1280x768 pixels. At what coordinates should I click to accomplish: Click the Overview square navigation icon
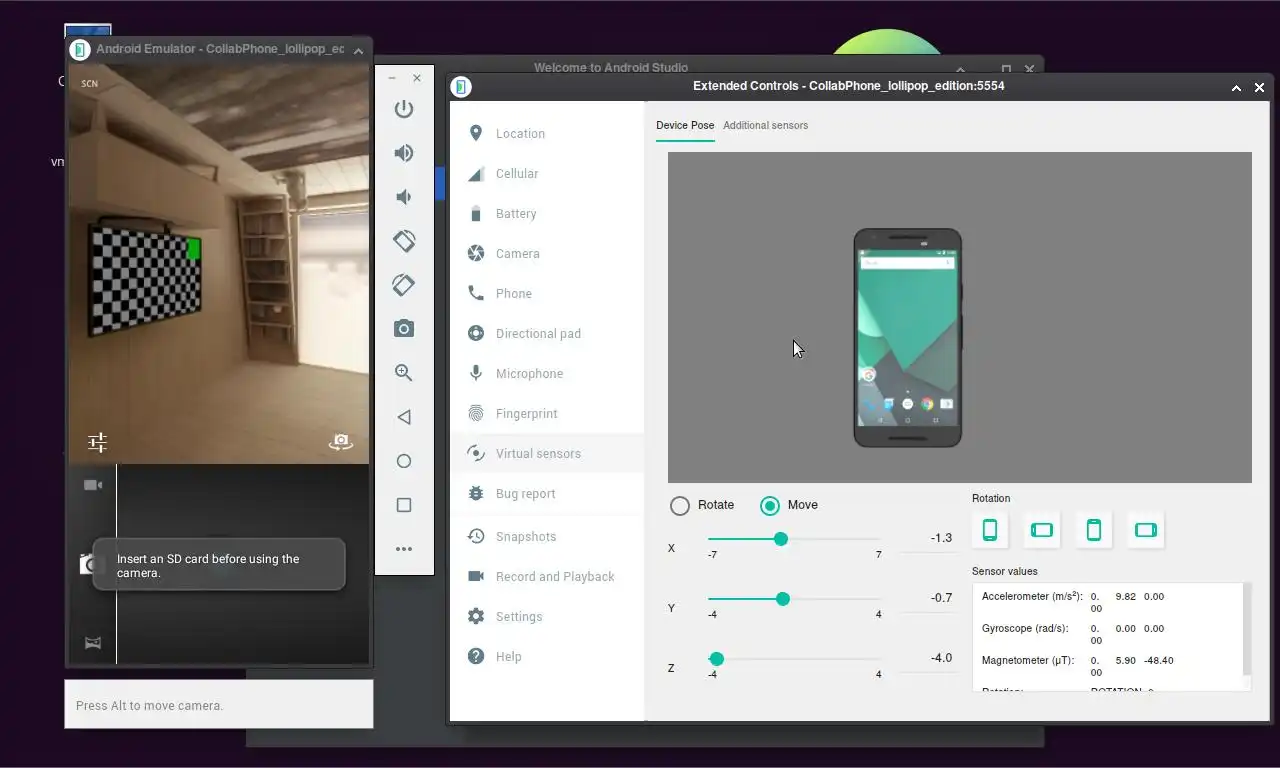(404, 505)
